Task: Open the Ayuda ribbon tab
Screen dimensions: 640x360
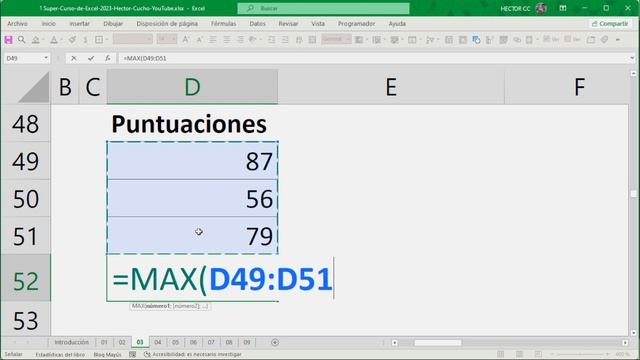Action: [397, 24]
